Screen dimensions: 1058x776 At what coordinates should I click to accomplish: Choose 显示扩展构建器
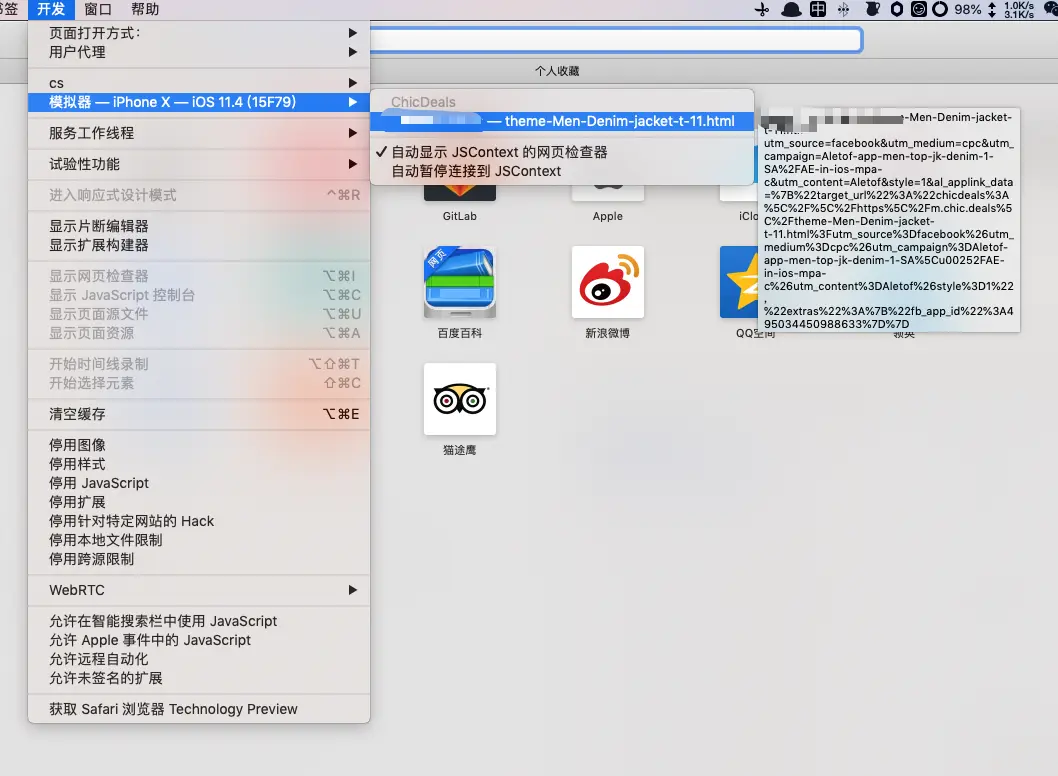click(199, 245)
